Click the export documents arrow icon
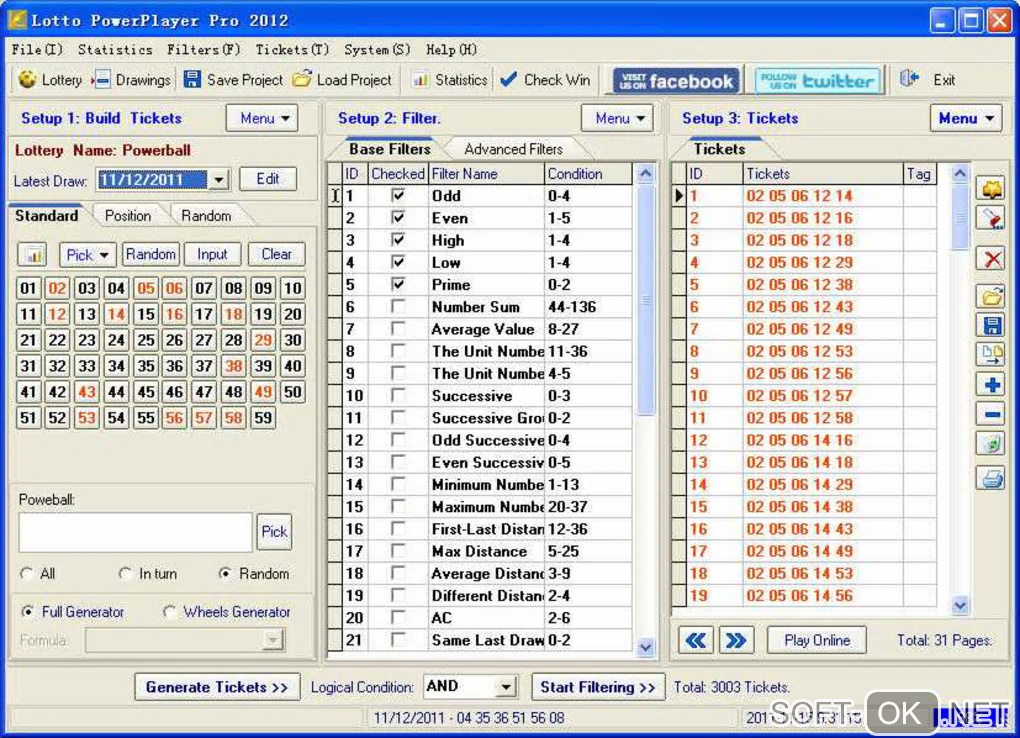The image size is (1020, 738). pyautogui.click(x=991, y=355)
